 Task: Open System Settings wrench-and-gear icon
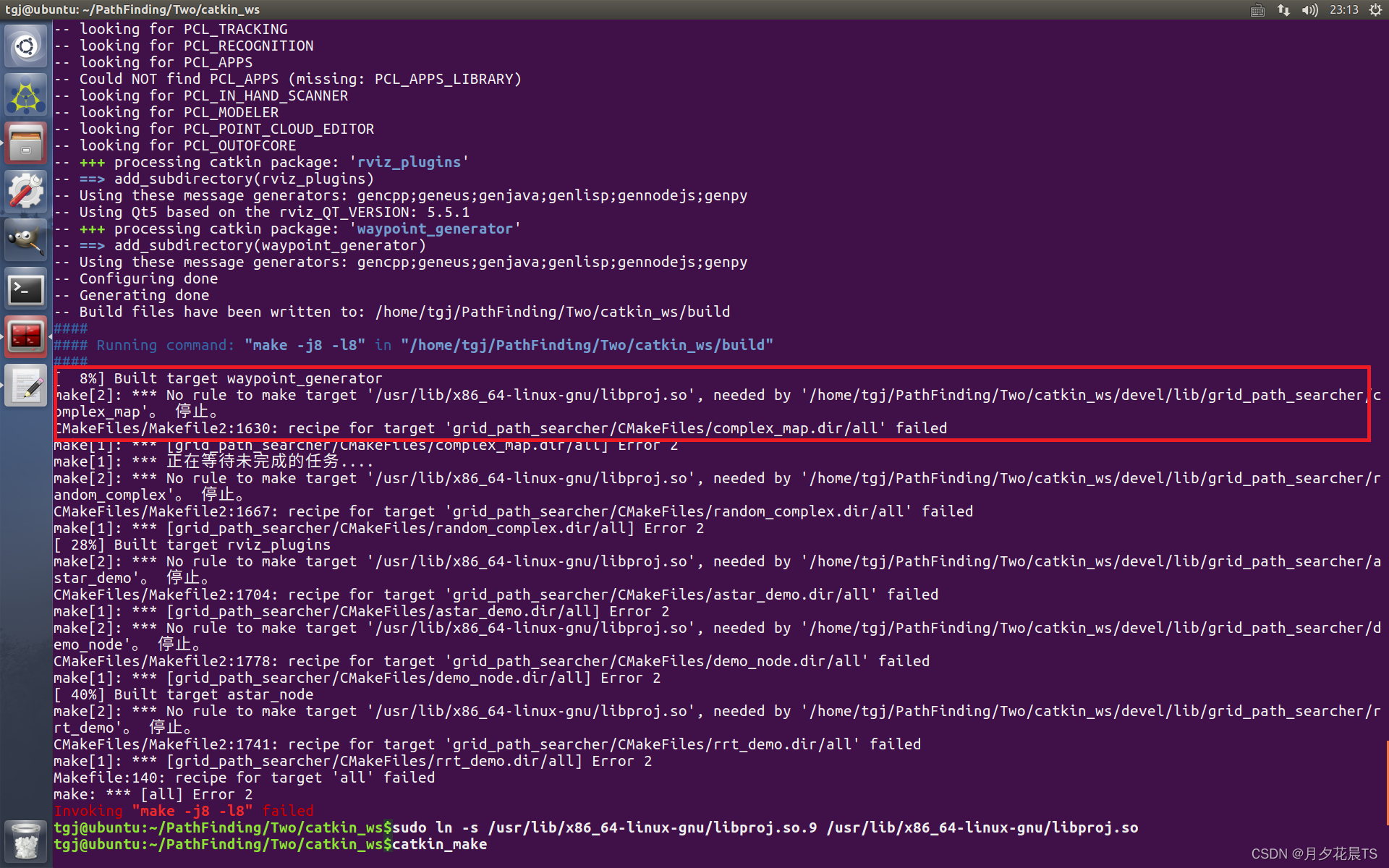[26, 192]
